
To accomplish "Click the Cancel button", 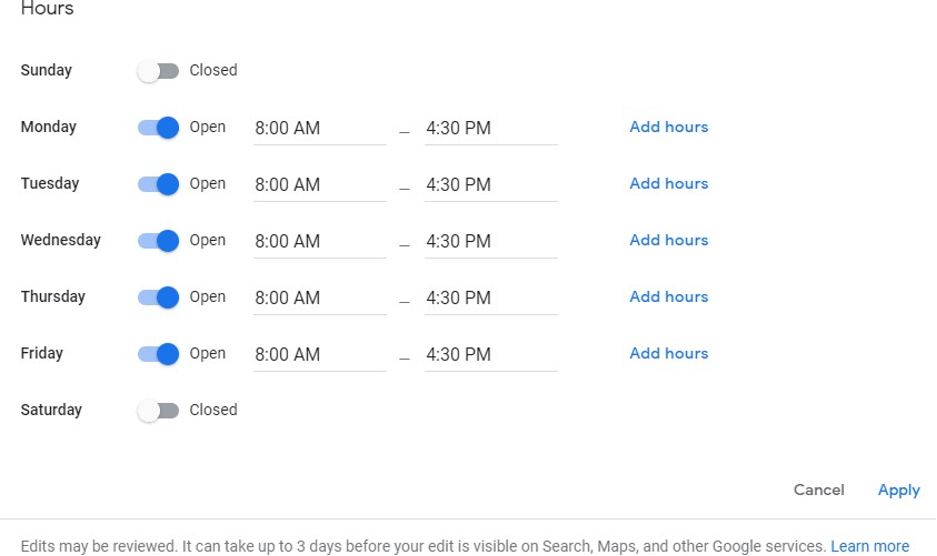I will click(819, 490).
